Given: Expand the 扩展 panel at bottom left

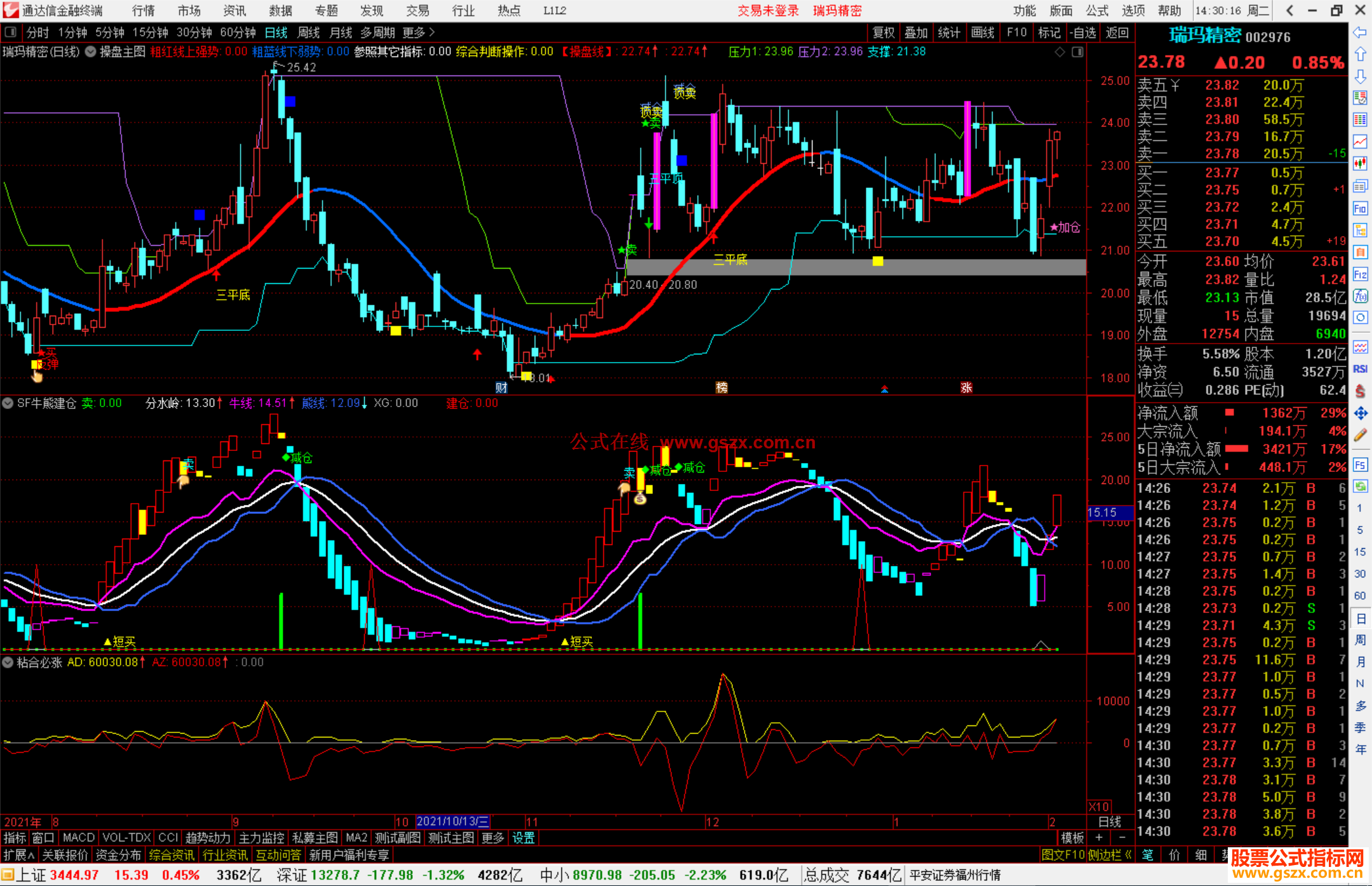Looking at the screenshot, I should pyautogui.click(x=19, y=855).
